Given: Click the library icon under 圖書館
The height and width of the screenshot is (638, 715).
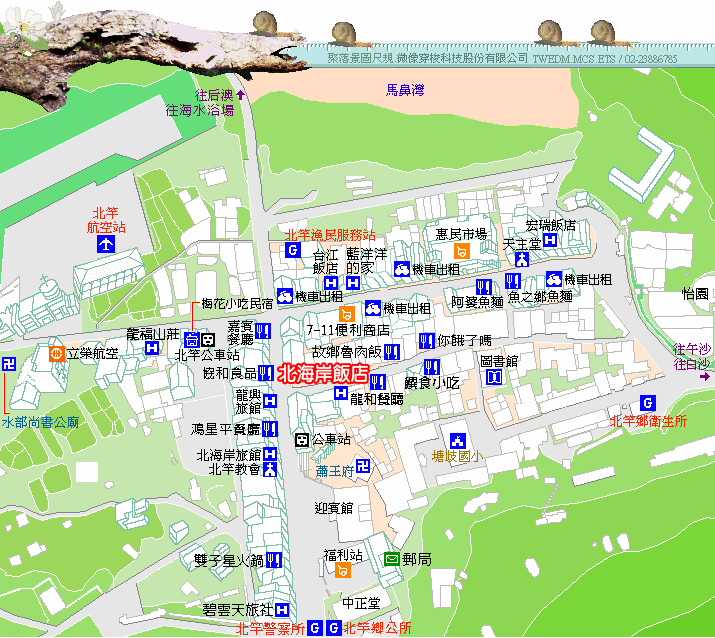Looking at the screenshot, I should 494,377.
